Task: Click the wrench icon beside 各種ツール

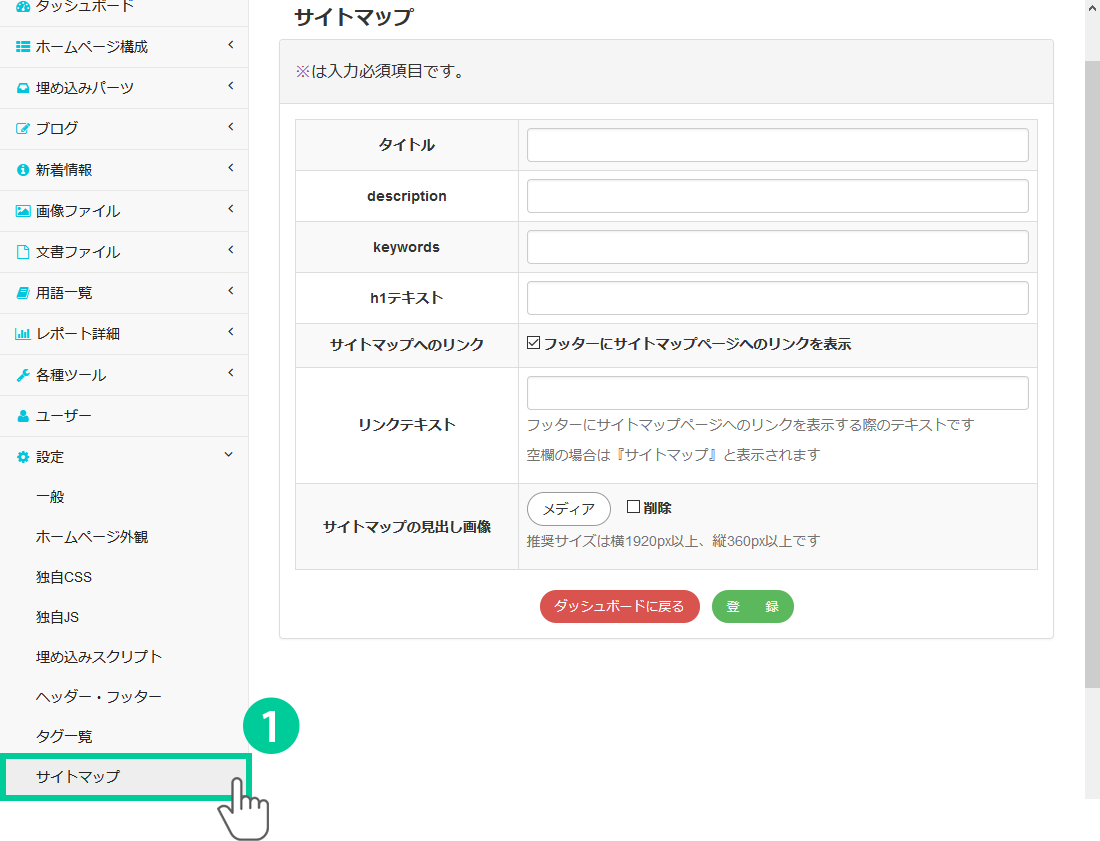Action: pos(23,375)
